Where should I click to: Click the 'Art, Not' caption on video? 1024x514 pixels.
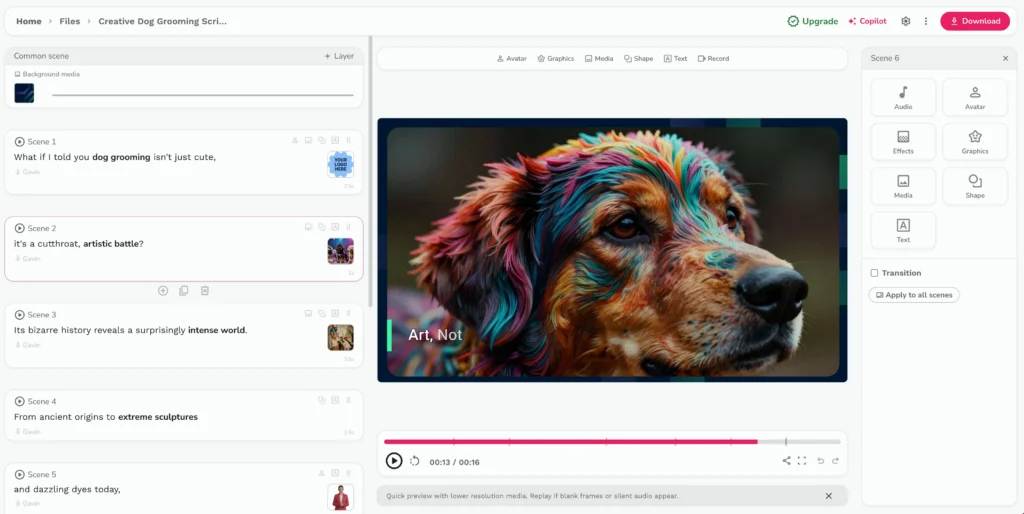click(435, 335)
